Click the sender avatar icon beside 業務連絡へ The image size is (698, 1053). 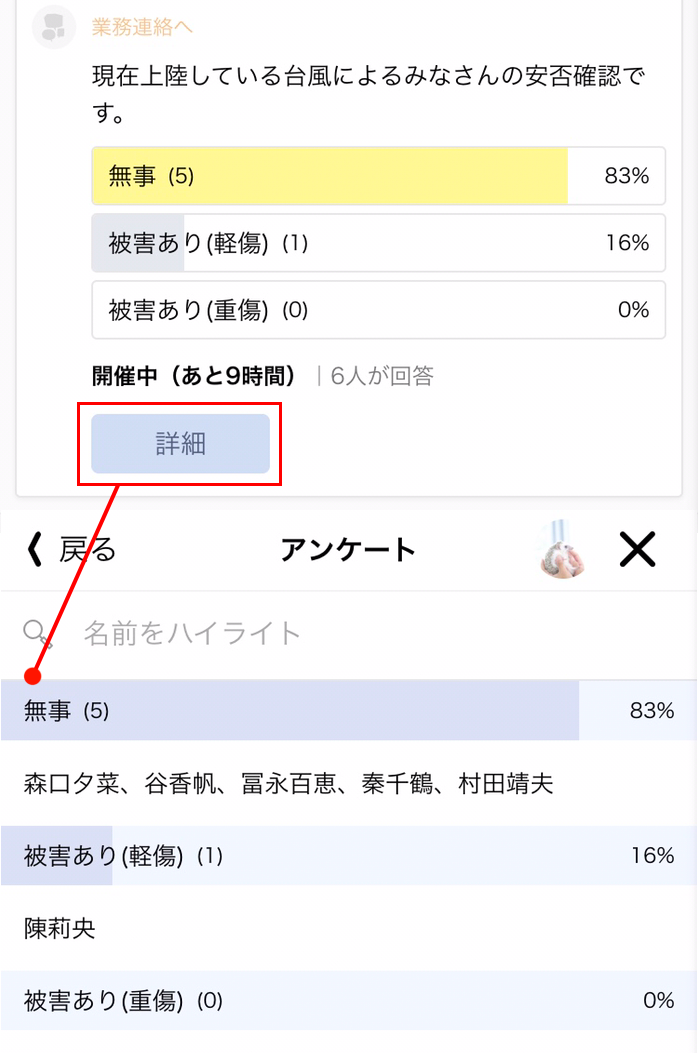click(x=54, y=27)
